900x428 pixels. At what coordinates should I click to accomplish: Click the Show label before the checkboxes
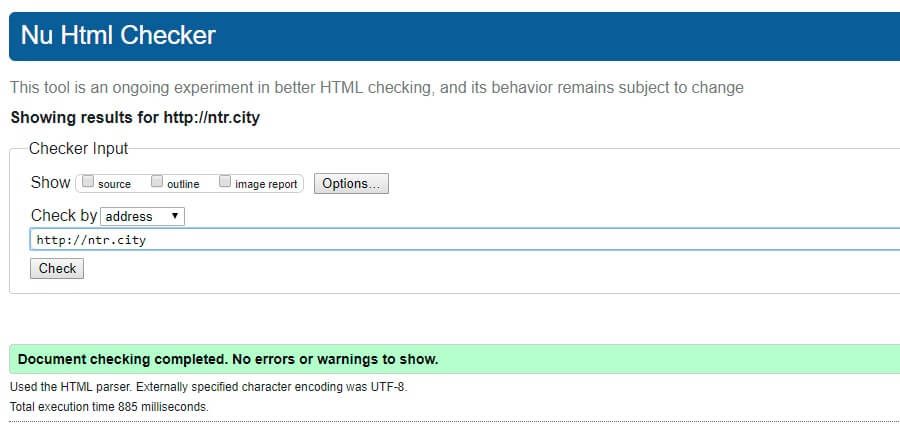(x=51, y=182)
